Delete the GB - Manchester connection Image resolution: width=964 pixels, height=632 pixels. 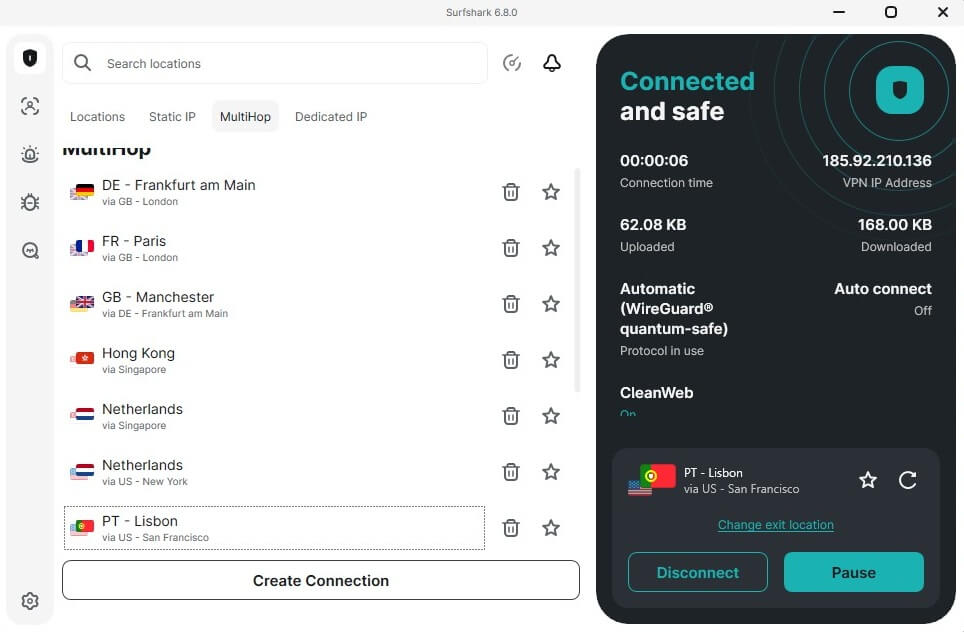coord(511,304)
